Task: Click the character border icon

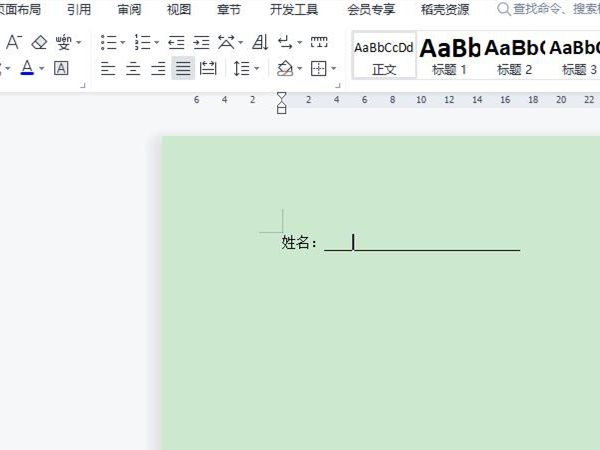Action: pos(61,68)
